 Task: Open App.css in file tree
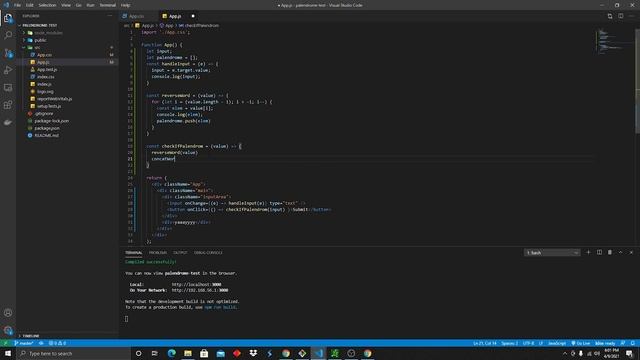click(x=67, y=55)
